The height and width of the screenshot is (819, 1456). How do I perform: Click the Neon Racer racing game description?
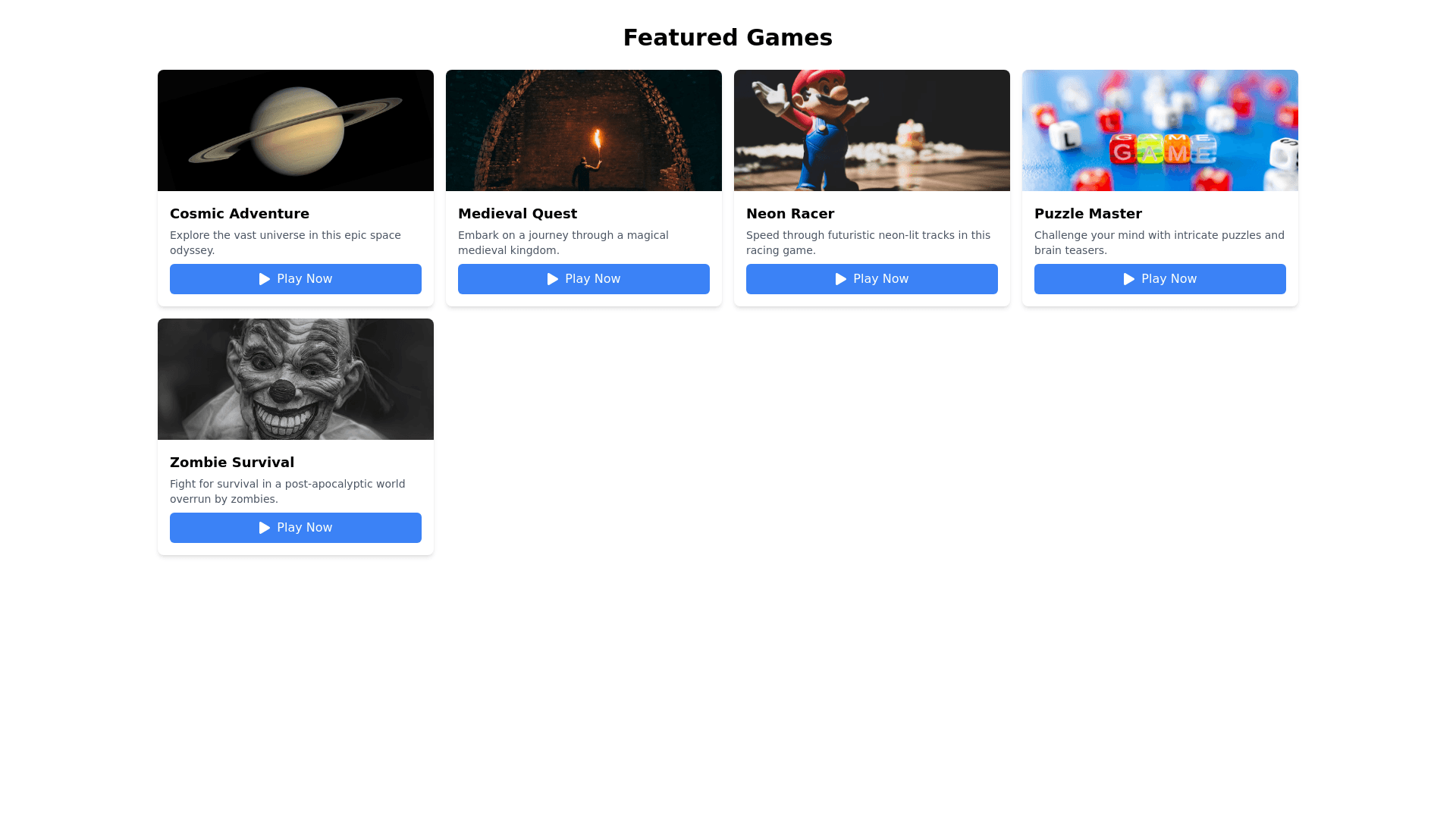tap(868, 243)
